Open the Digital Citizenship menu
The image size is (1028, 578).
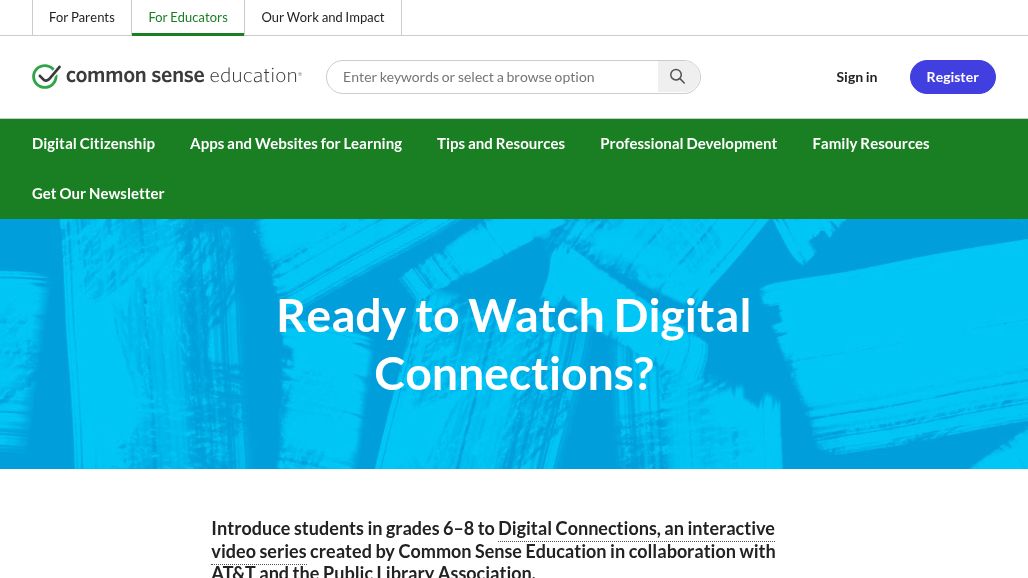pyautogui.click(x=93, y=144)
